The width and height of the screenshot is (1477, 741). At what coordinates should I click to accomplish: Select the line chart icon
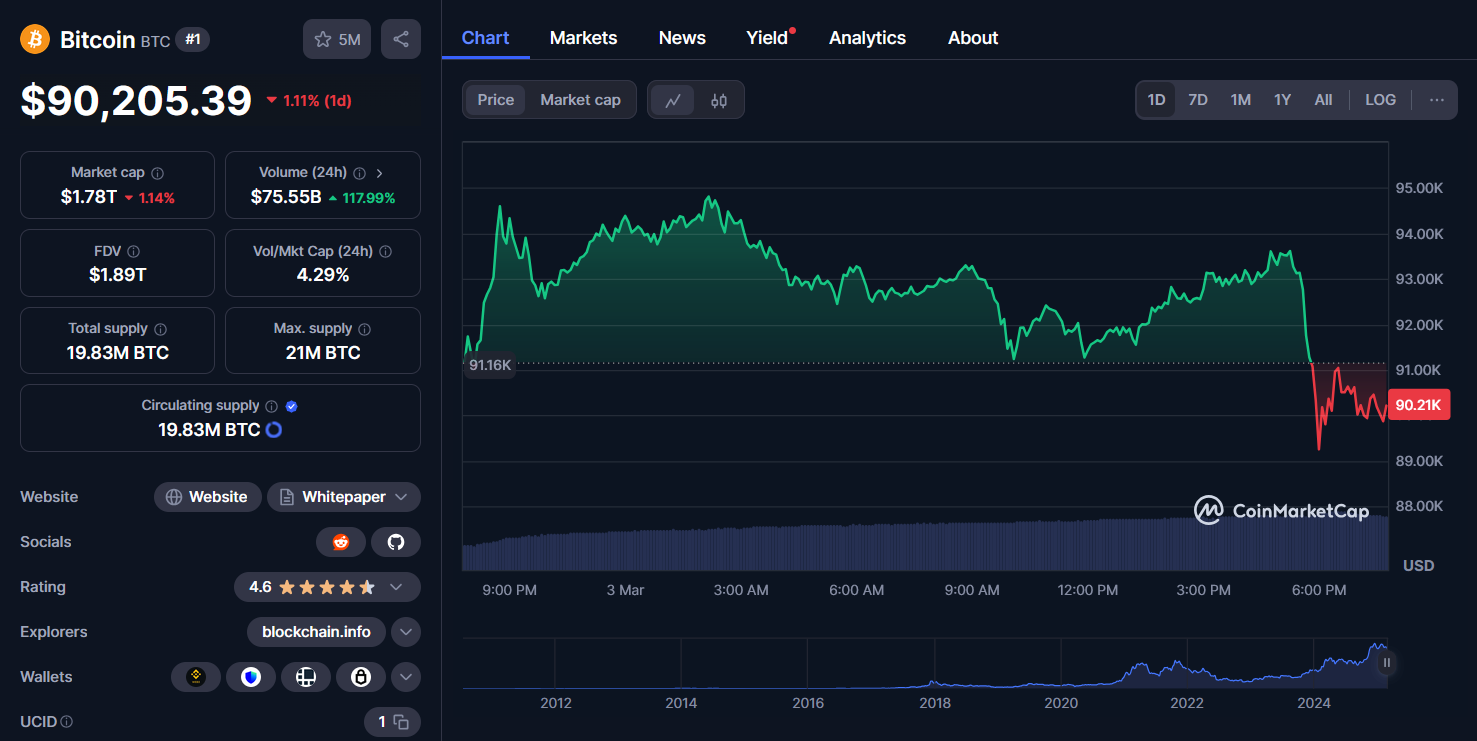[x=672, y=99]
